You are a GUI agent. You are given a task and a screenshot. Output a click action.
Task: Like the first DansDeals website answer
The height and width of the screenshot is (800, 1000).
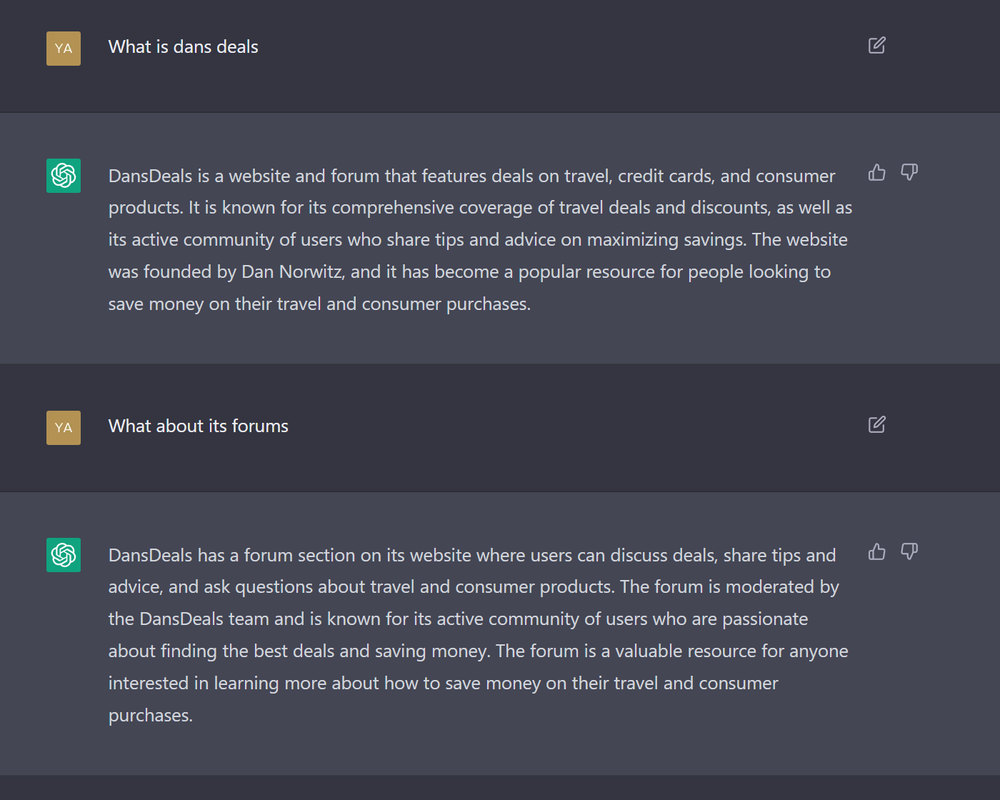click(876, 172)
